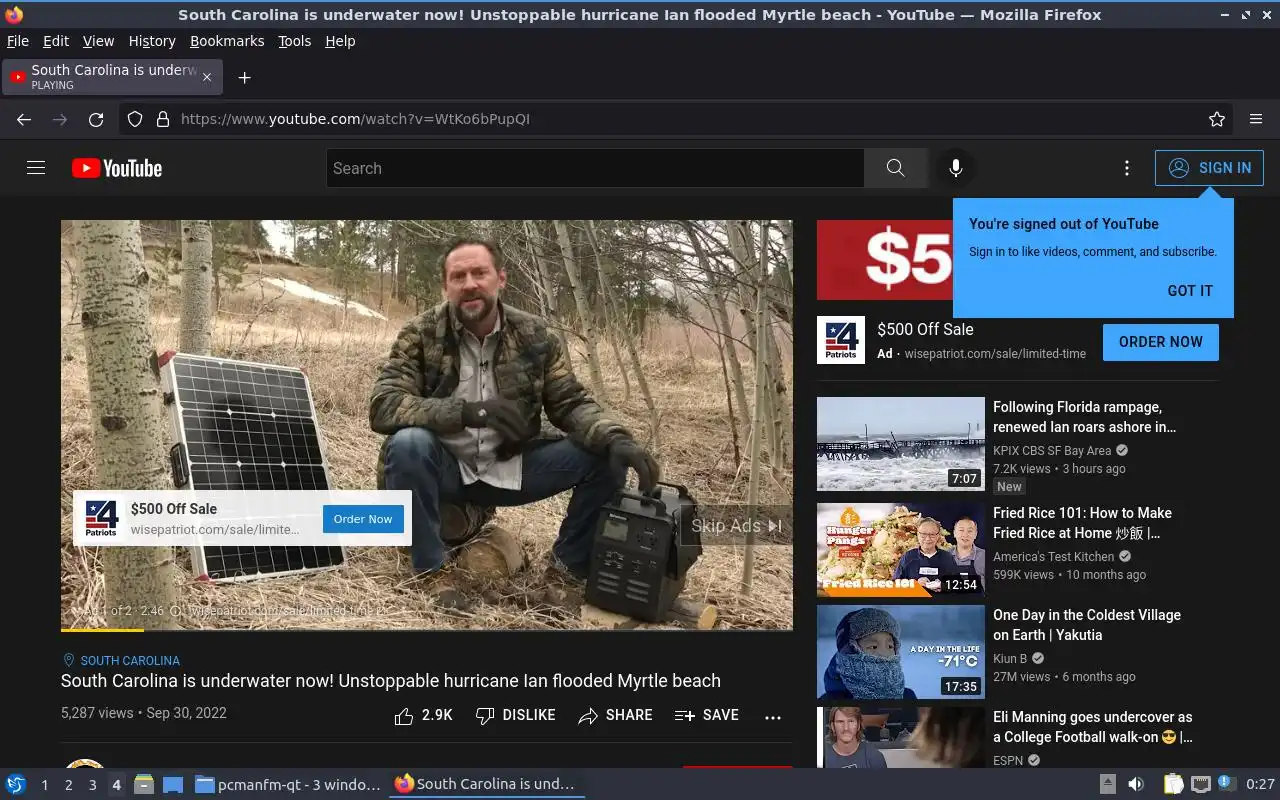
Task: Visit the KPIX CBS SF Bay Area channel
Action: click(1052, 451)
